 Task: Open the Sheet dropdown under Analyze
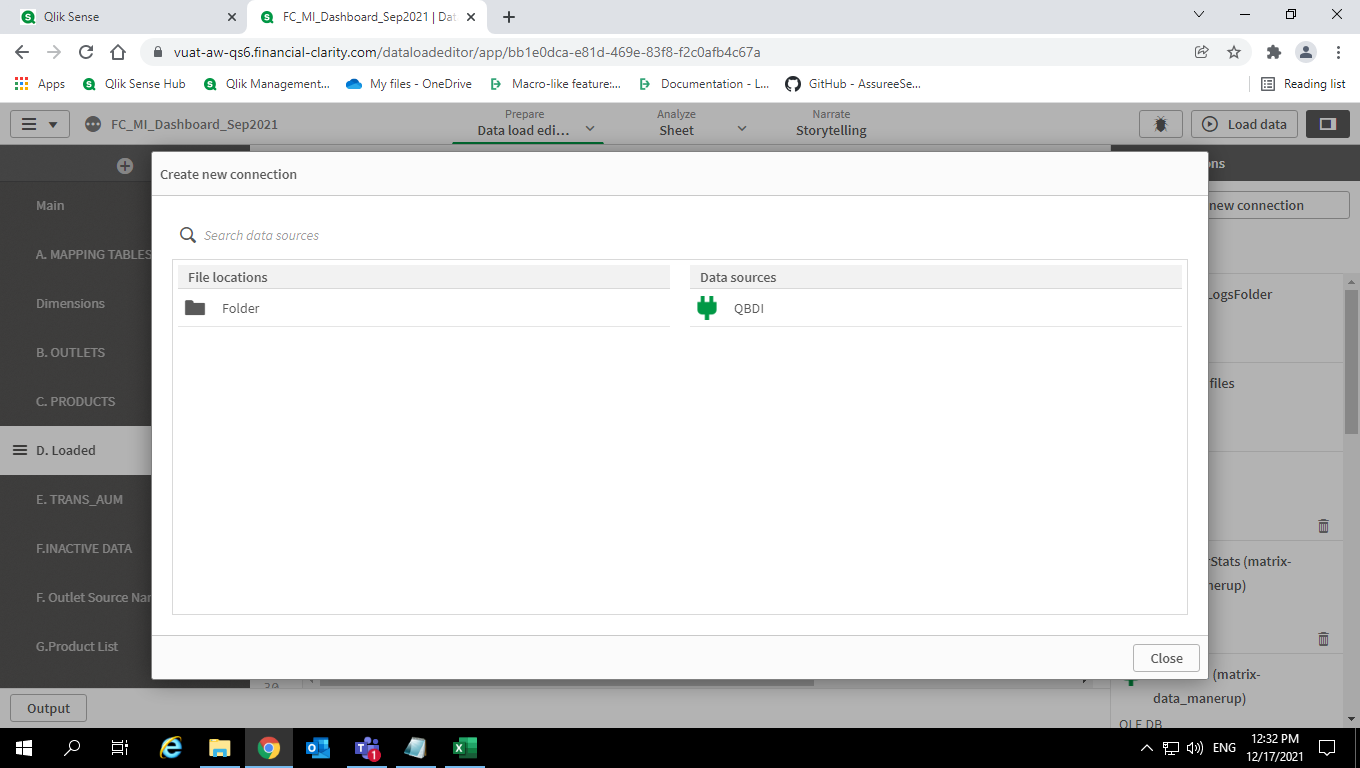(x=741, y=129)
